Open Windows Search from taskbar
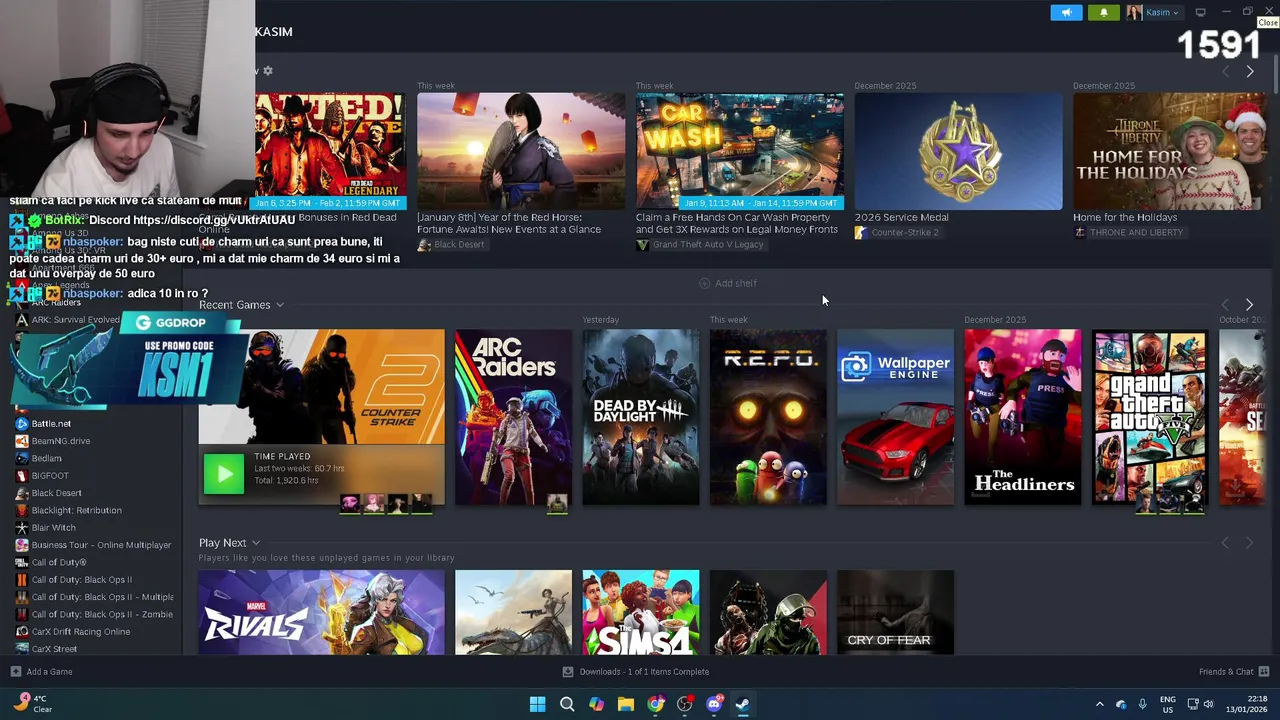Viewport: 1280px width, 720px height. [x=567, y=704]
